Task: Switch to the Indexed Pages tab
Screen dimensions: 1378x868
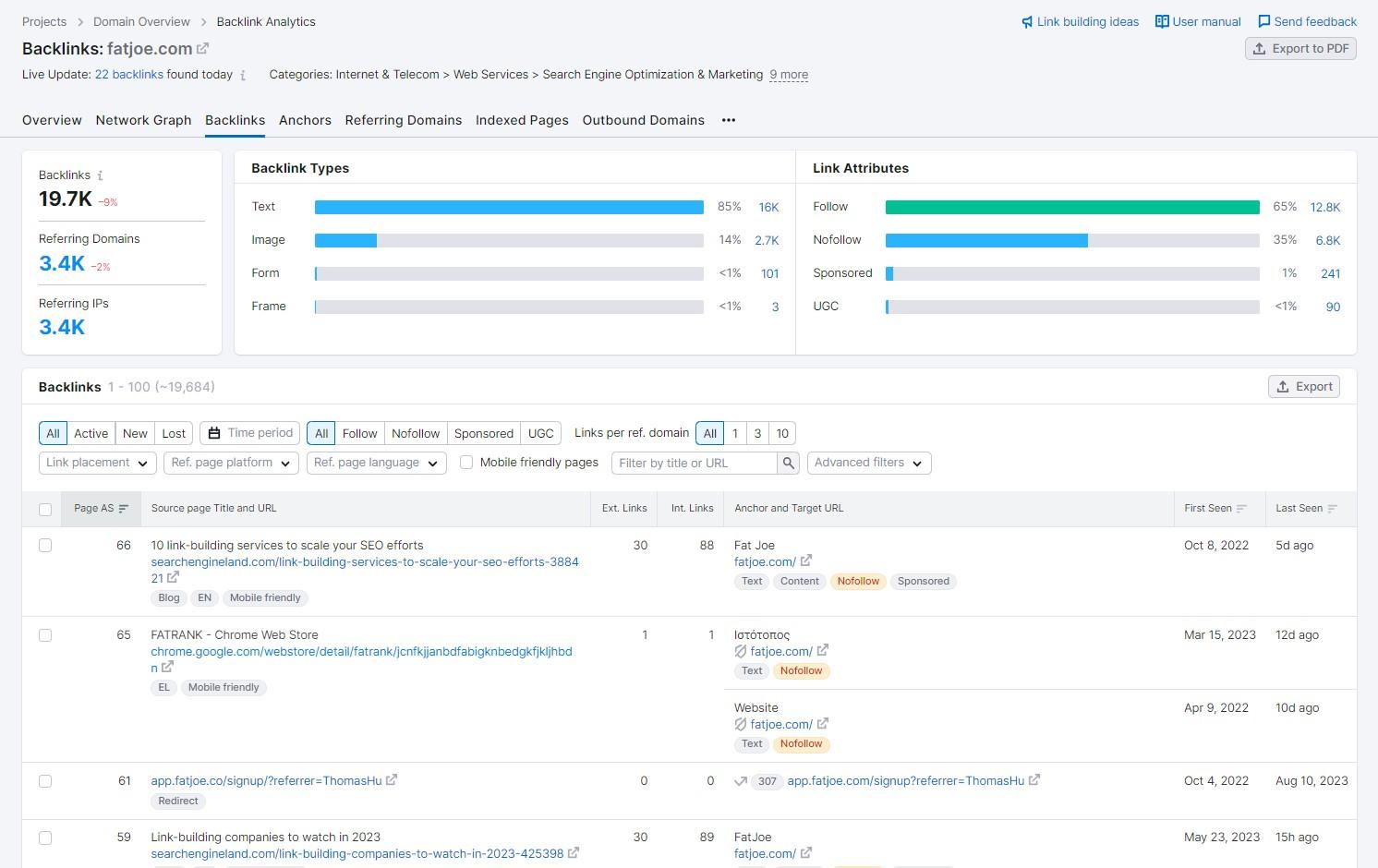Action: pos(522,120)
